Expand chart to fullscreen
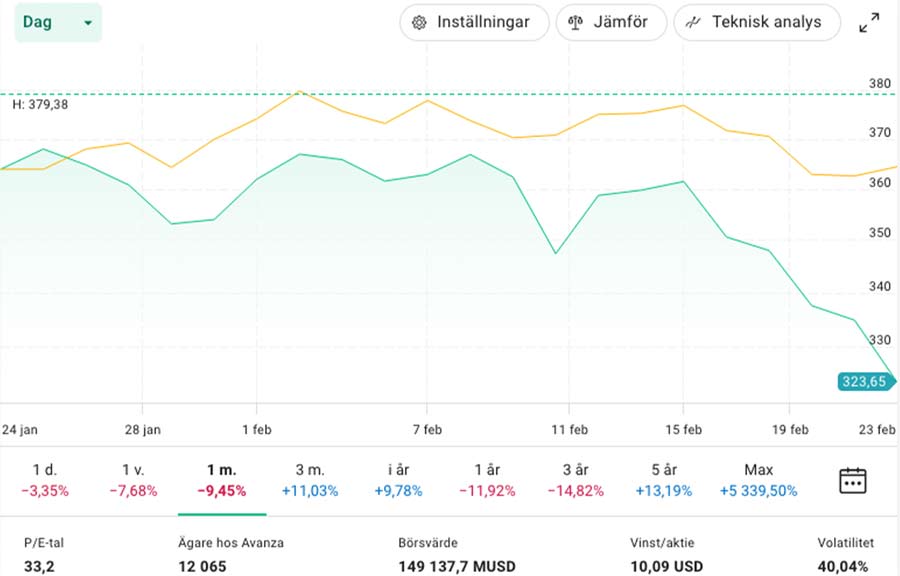This screenshot has width=900, height=576. (869, 23)
